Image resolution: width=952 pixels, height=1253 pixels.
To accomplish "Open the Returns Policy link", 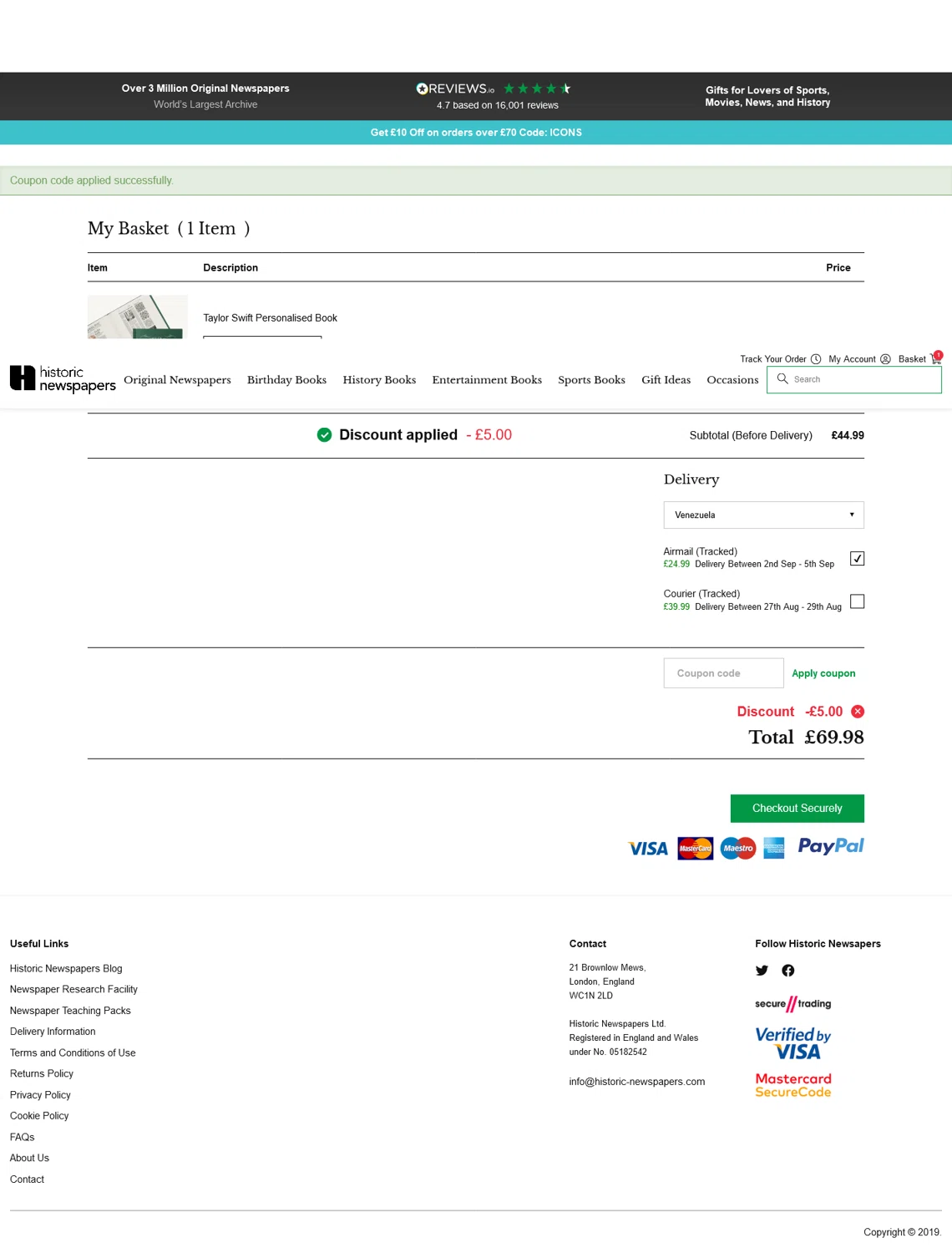I will [42, 1074].
